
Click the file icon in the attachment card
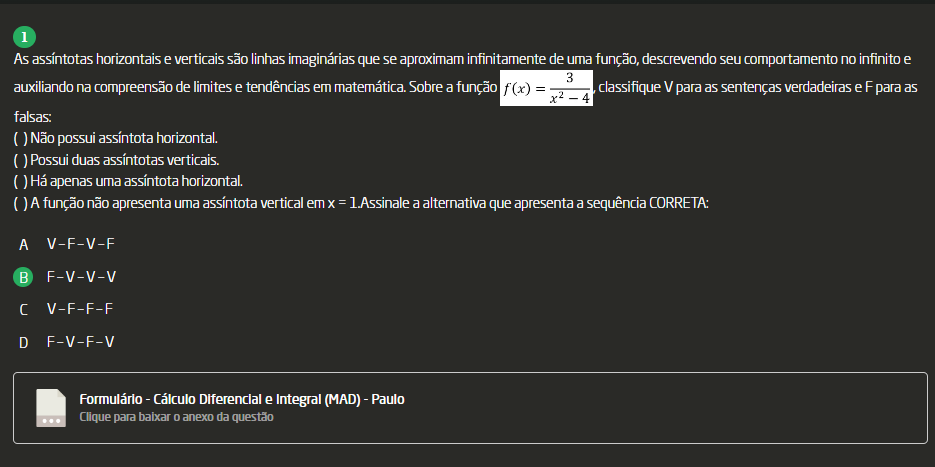[51, 408]
